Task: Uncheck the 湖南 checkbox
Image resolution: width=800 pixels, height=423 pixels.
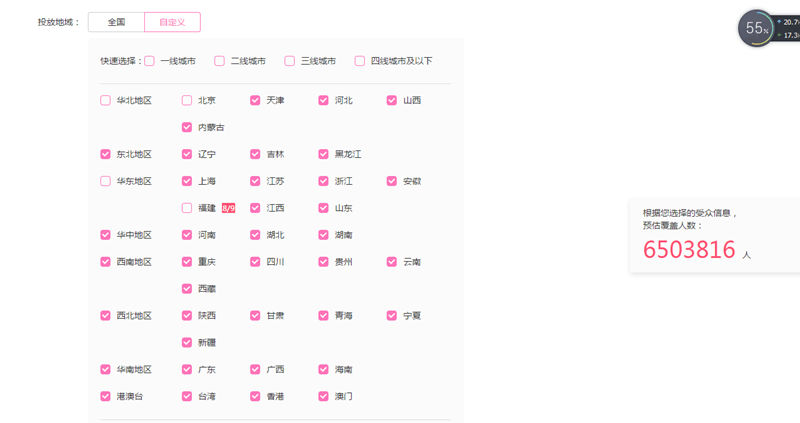Action: point(323,235)
